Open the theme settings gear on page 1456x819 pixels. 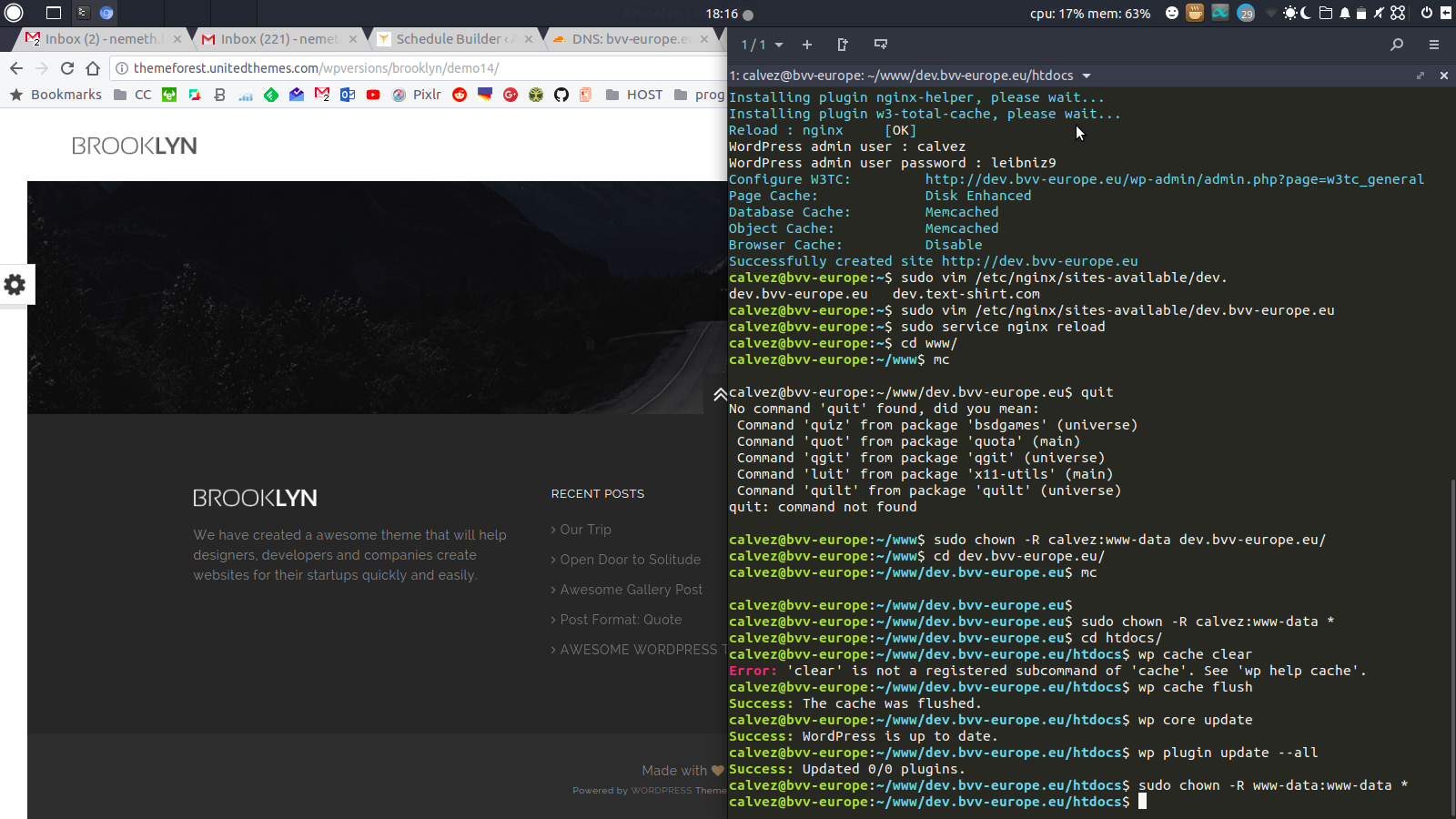[x=15, y=285]
